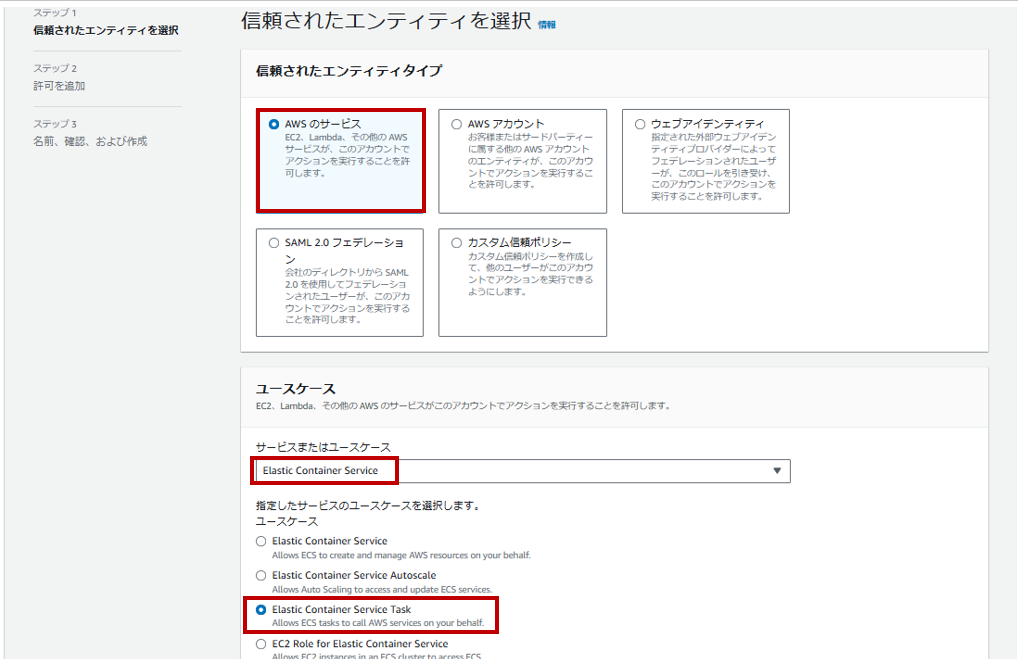
Task: Click 'Allows Auto Scaling to access and update ECS services' text
Action: pos(382,590)
